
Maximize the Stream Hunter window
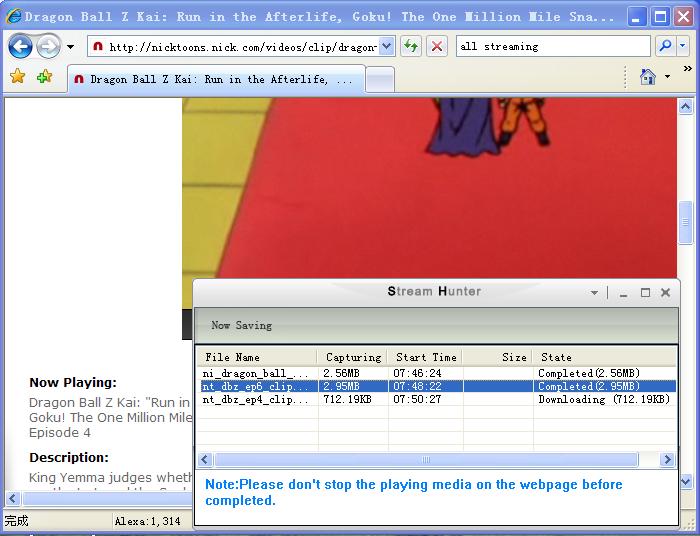tap(645, 293)
